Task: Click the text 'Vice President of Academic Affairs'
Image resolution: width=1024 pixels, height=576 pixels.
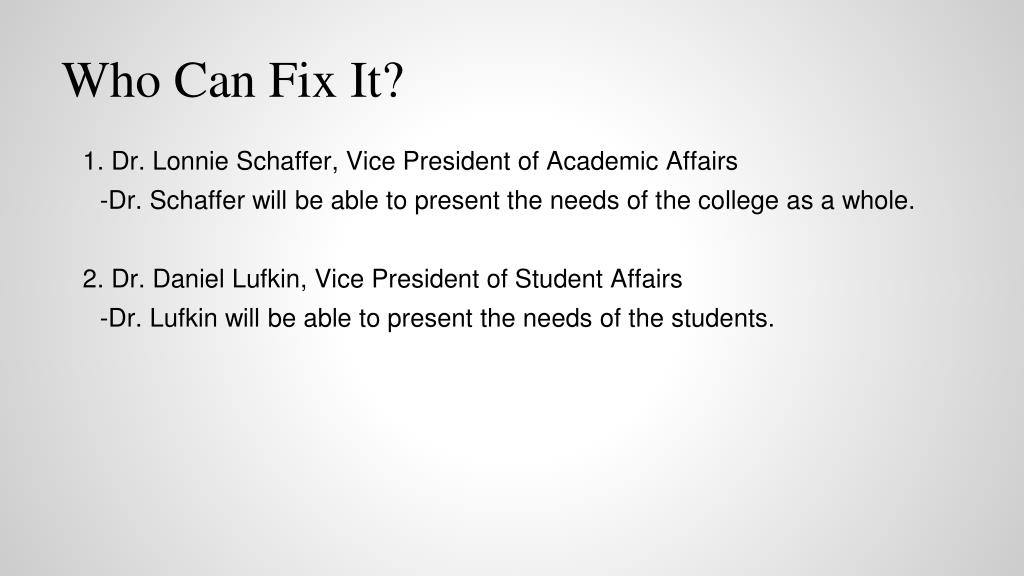Action: pos(541,161)
